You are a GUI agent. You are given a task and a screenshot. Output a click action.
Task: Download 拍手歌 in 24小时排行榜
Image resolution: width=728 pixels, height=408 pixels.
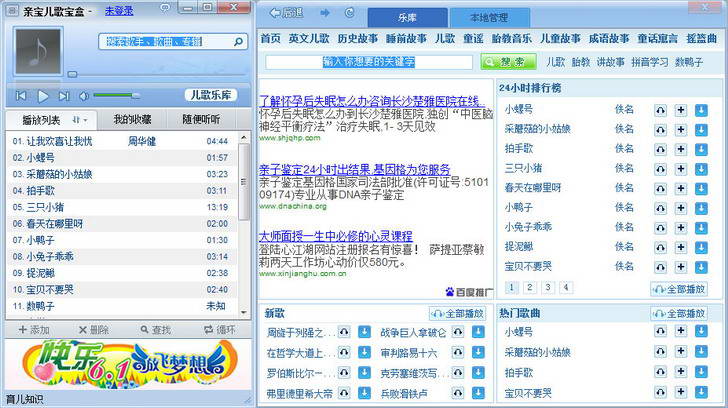pos(701,149)
